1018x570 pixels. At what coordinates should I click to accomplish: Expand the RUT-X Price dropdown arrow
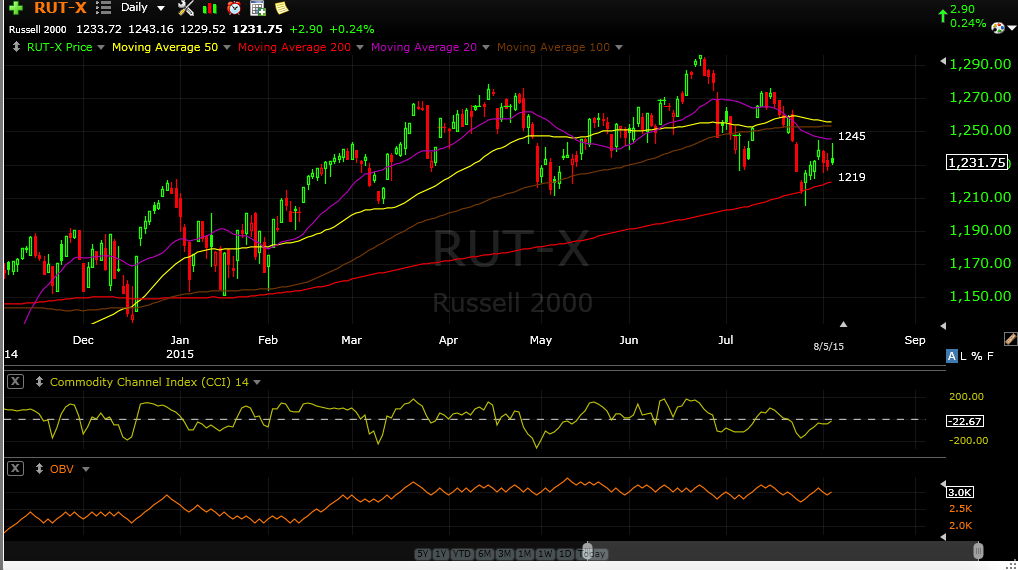tap(101, 47)
